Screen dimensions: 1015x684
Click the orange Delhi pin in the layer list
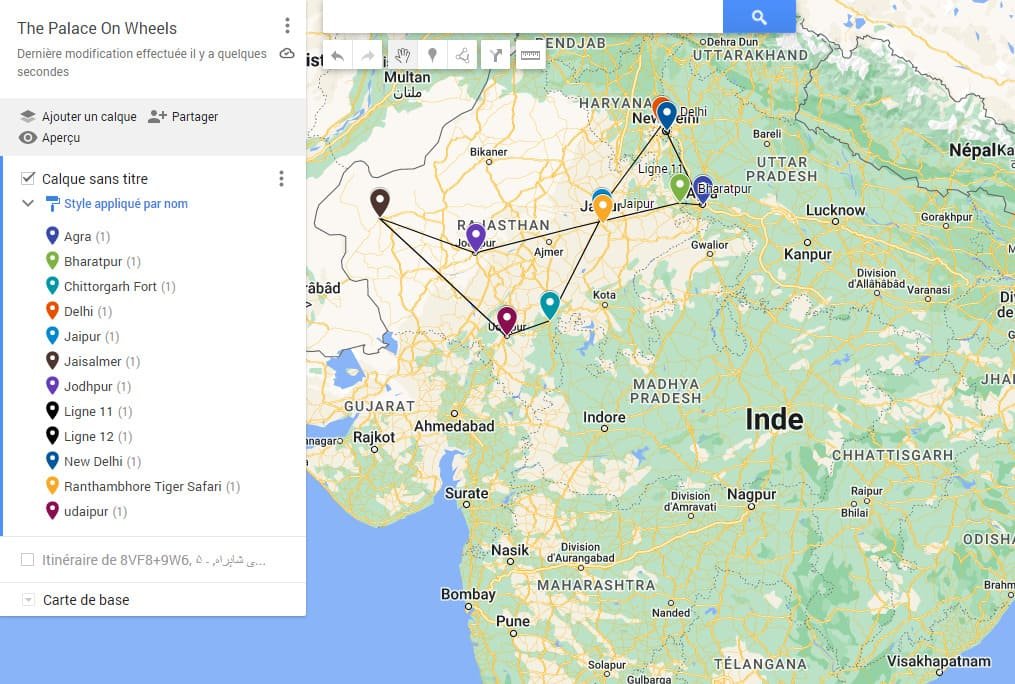[x=52, y=311]
